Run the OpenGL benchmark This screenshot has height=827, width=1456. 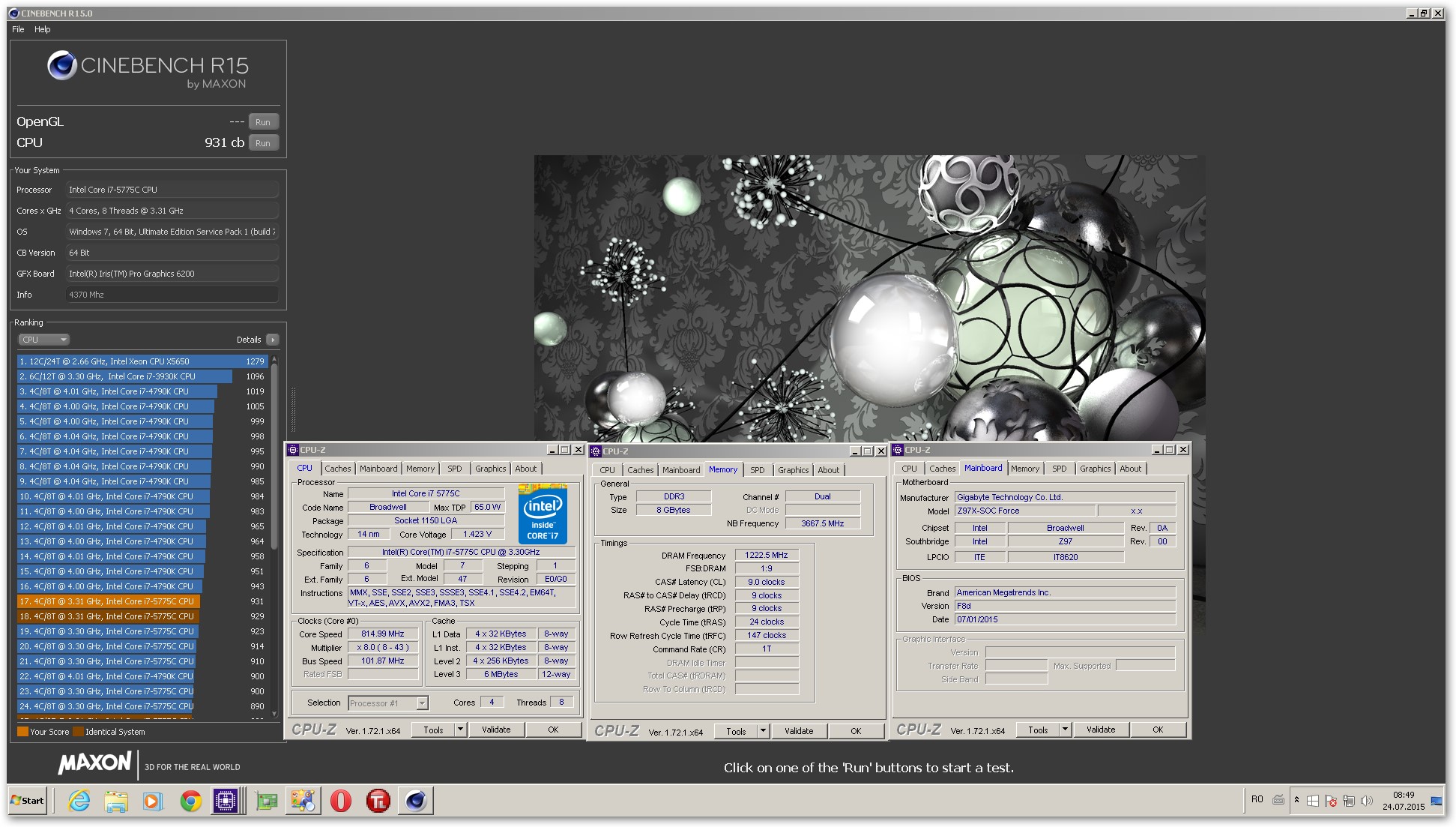(263, 122)
